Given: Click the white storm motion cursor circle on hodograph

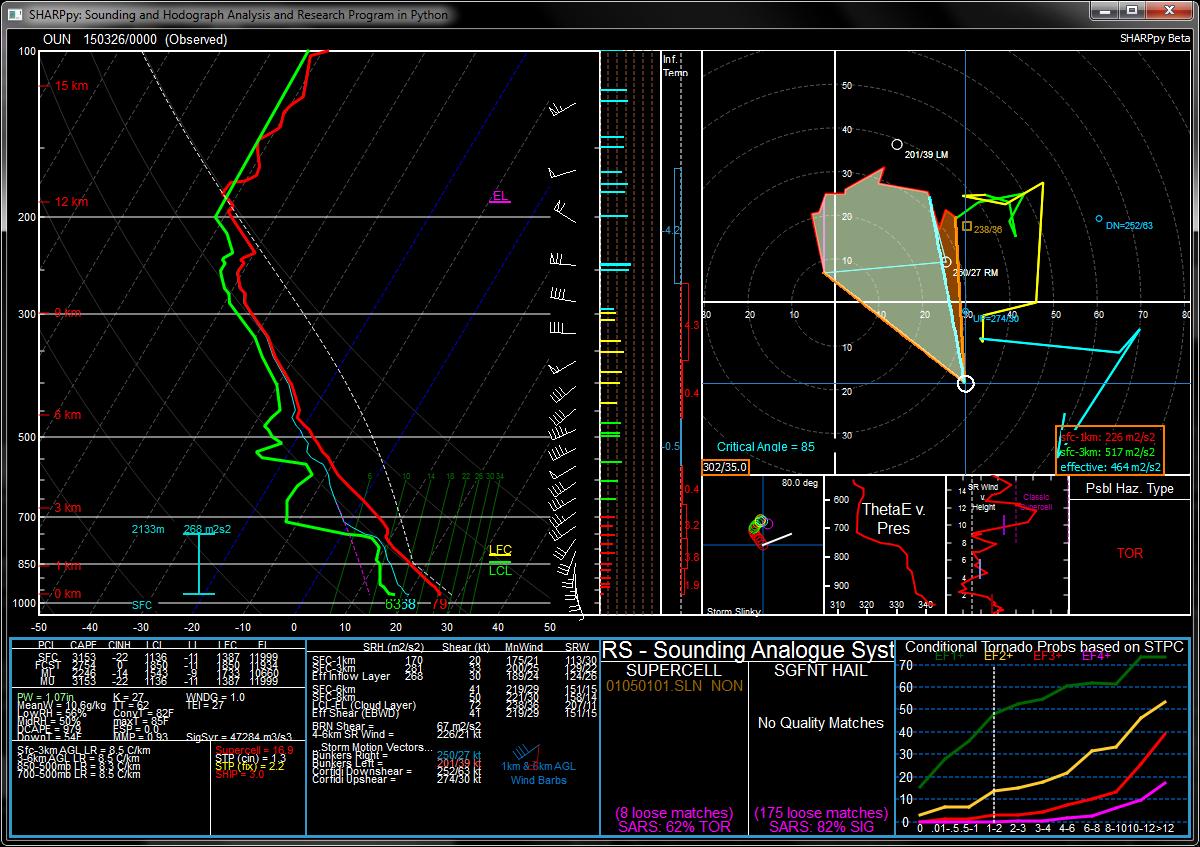Looking at the screenshot, I should 965,383.
